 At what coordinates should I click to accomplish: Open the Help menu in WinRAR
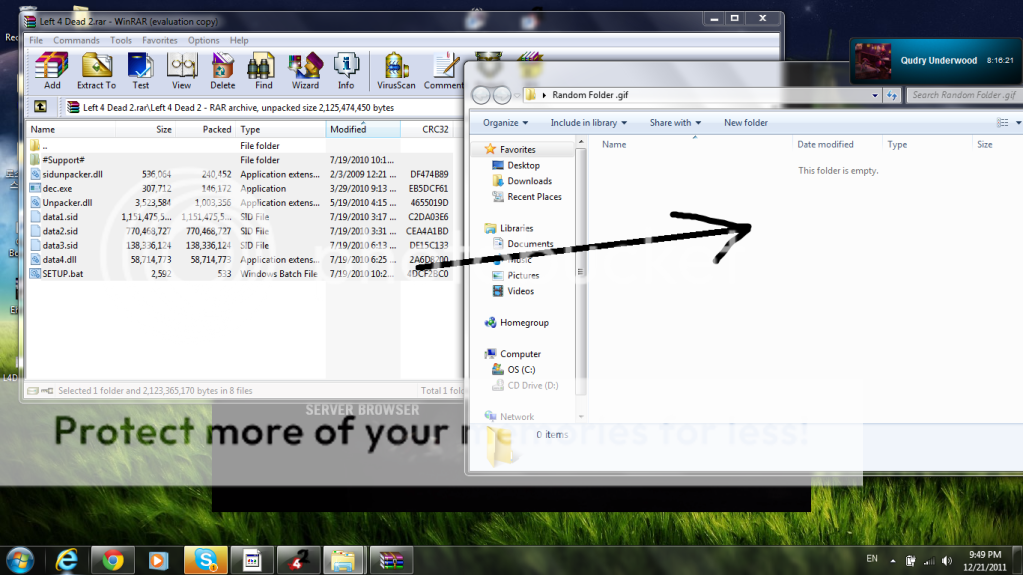click(x=239, y=40)
